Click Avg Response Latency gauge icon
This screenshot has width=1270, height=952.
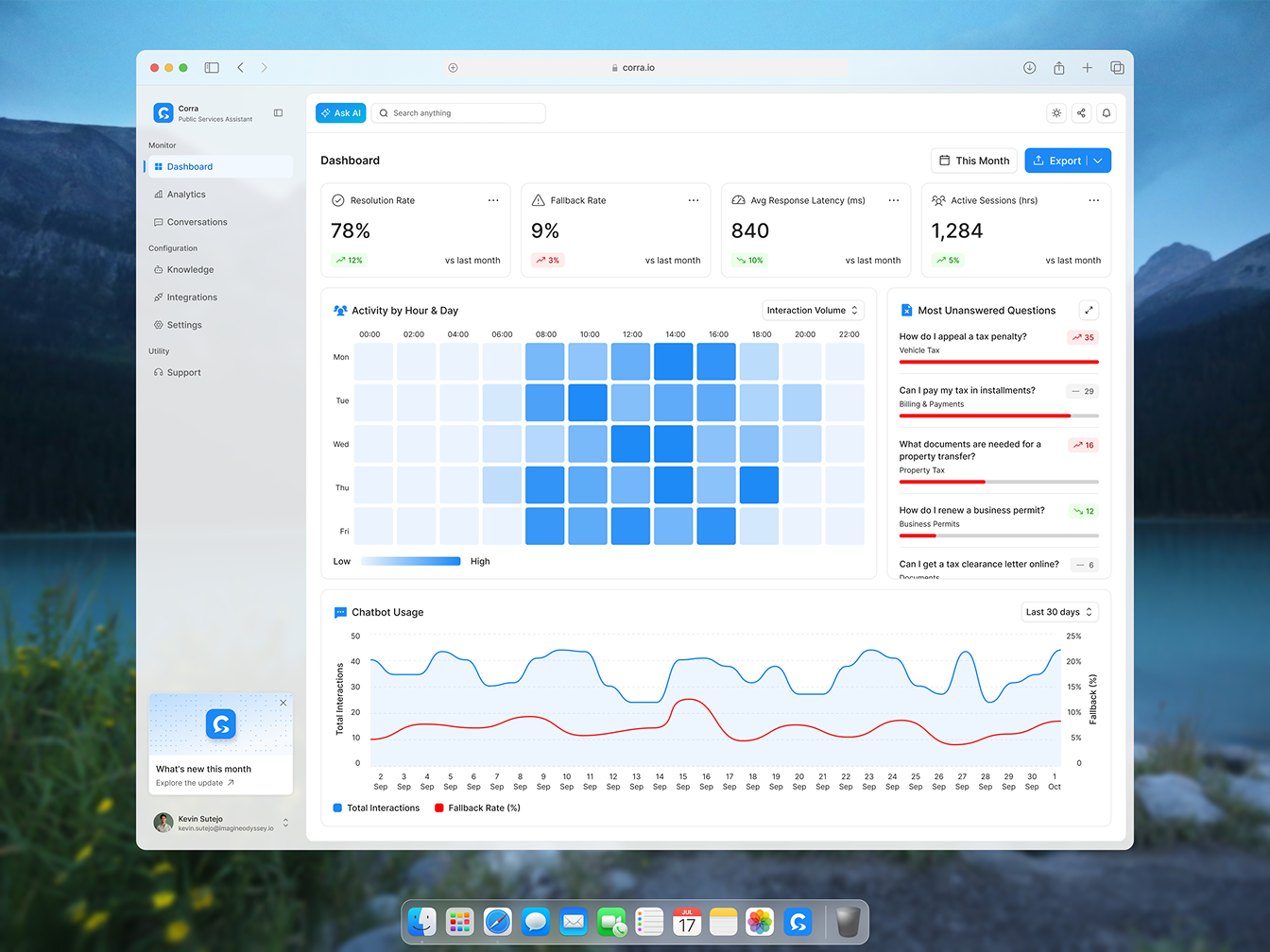[739, 200]
